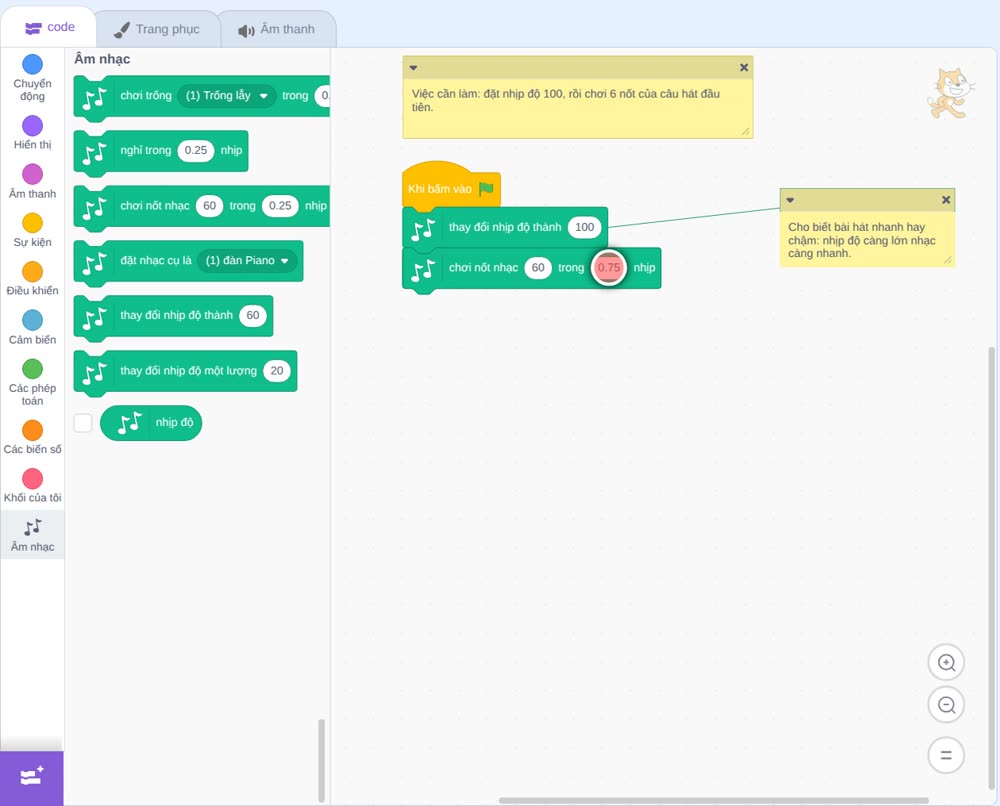Viewport: 1000px width, 806px height.
Task: Switch to the code tab
Action: 49,27
